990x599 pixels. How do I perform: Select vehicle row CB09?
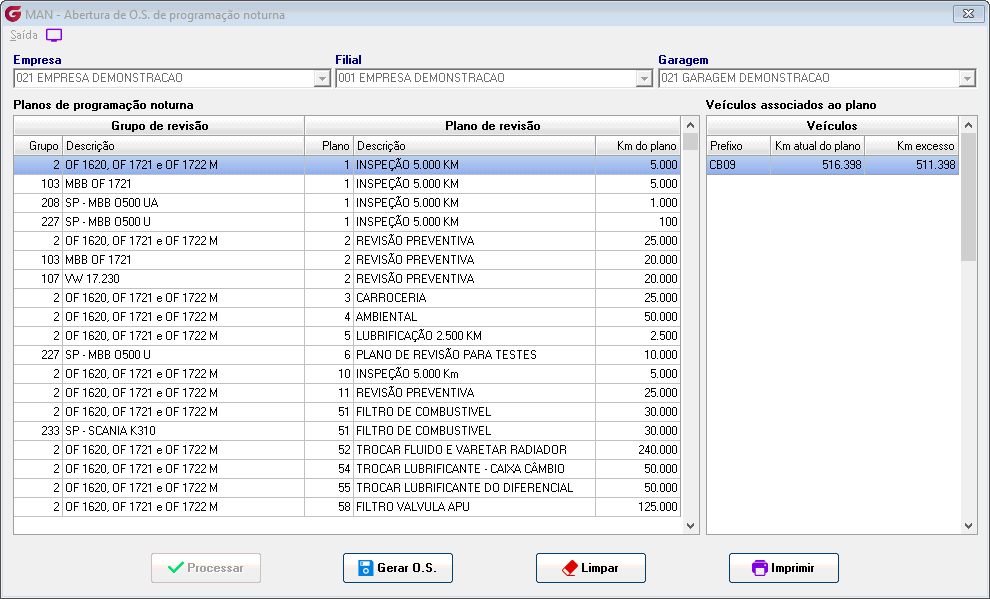point(832,165)
